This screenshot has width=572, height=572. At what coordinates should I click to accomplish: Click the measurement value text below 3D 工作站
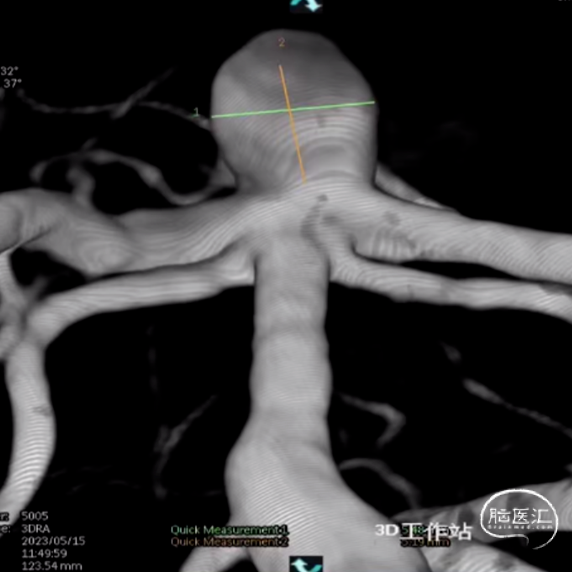(425, 542)
